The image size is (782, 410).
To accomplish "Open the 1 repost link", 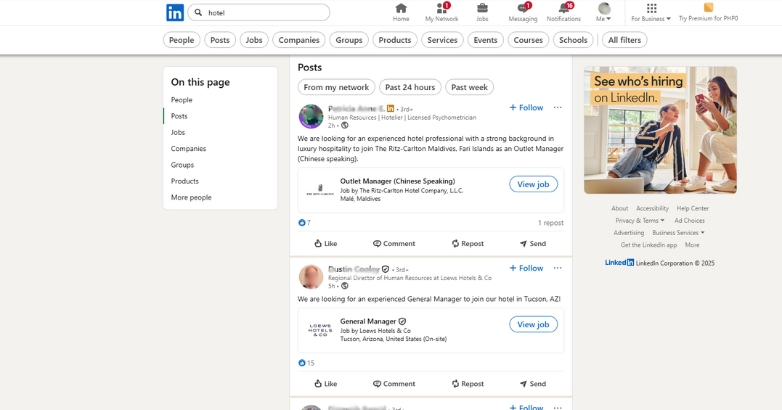I will (x=551, y=223).
